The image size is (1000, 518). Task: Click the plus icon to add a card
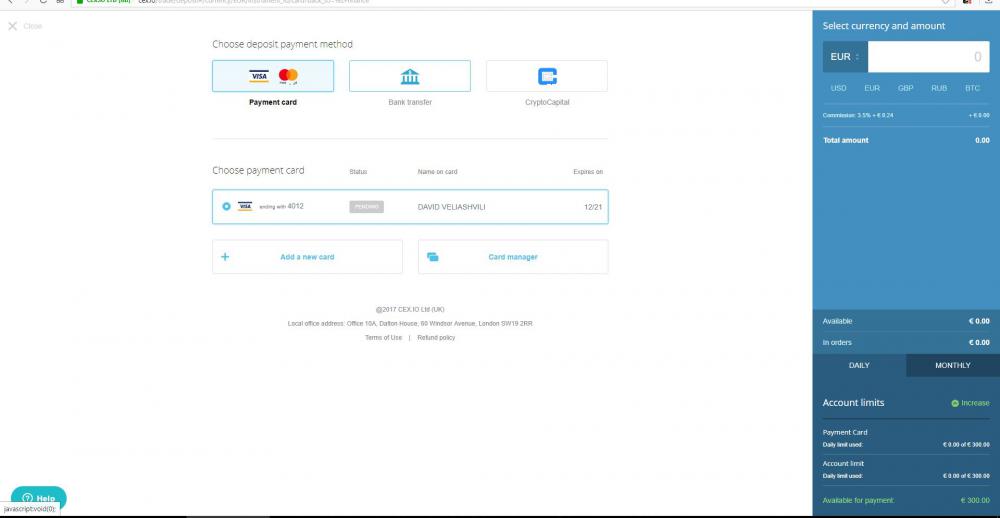225,257
